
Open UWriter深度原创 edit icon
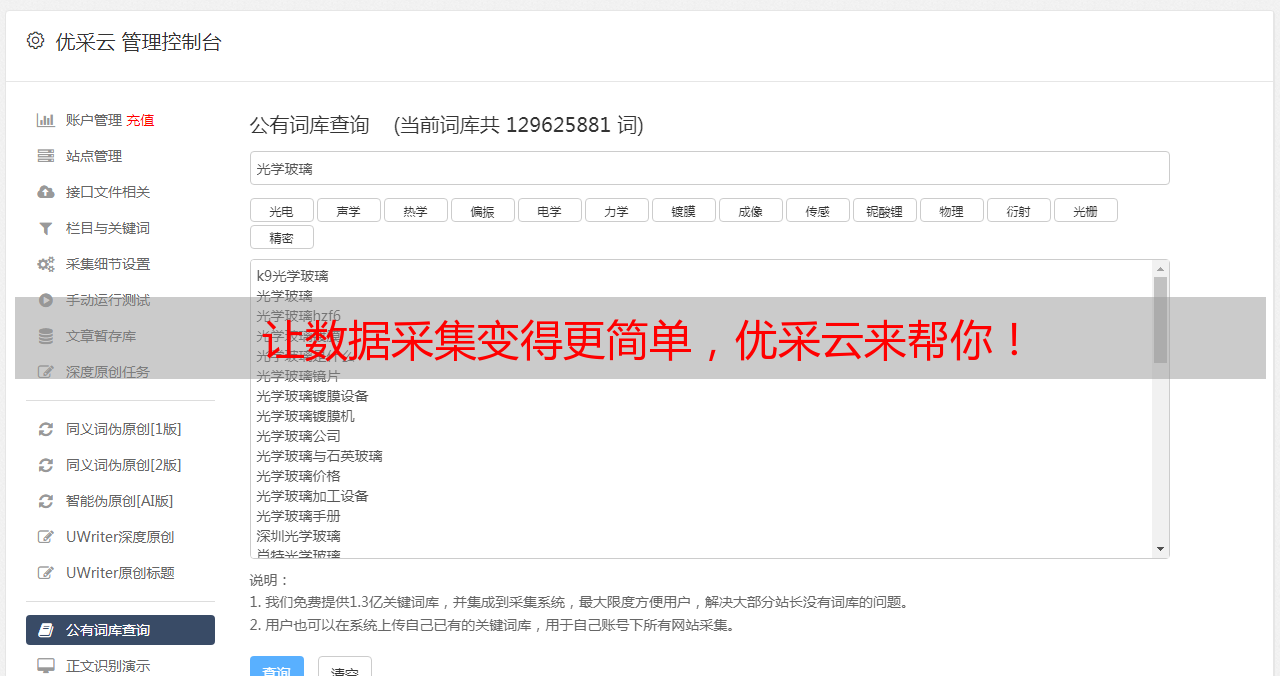tap(46, 537)
